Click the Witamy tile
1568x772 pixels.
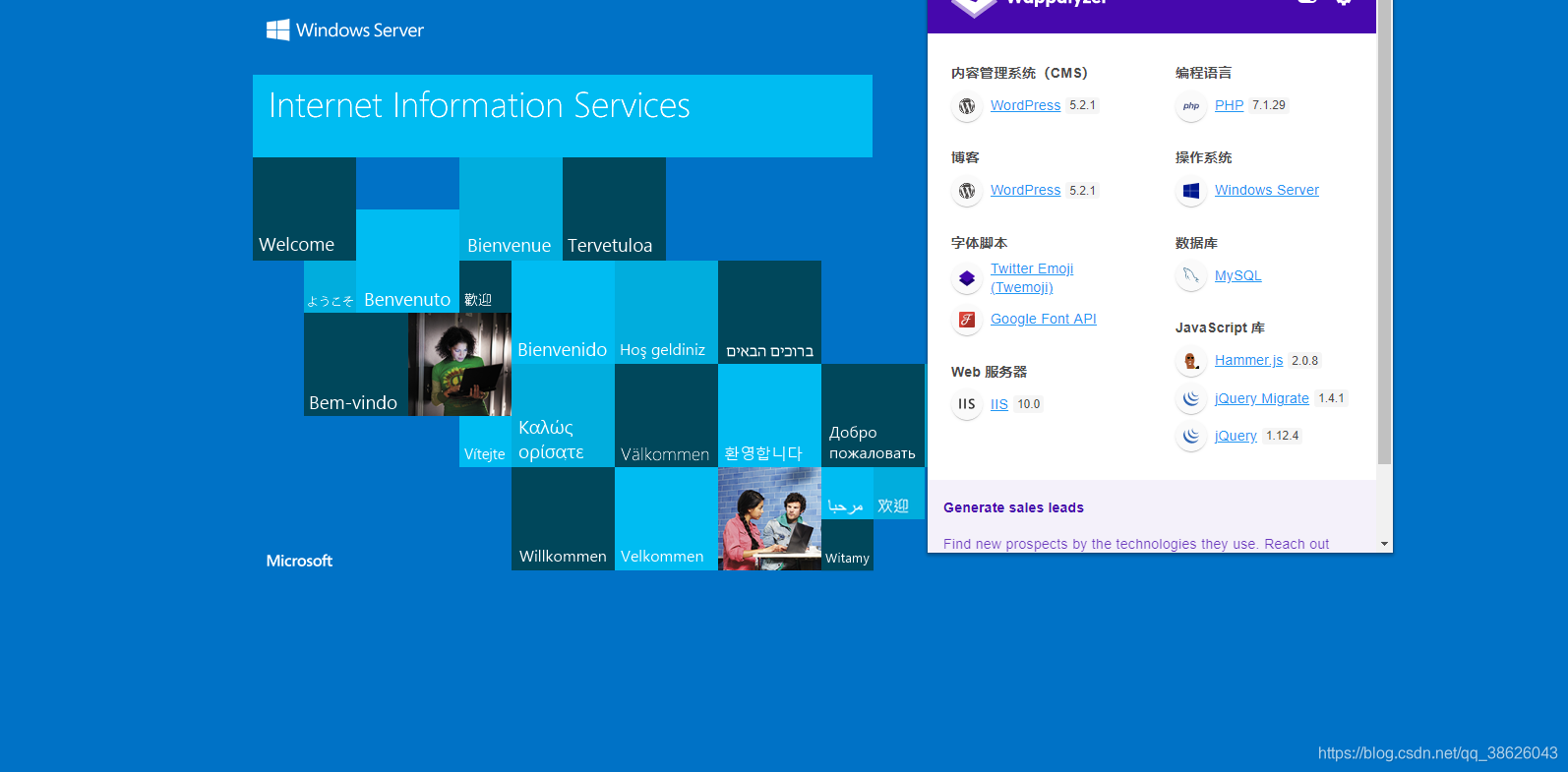847,545
